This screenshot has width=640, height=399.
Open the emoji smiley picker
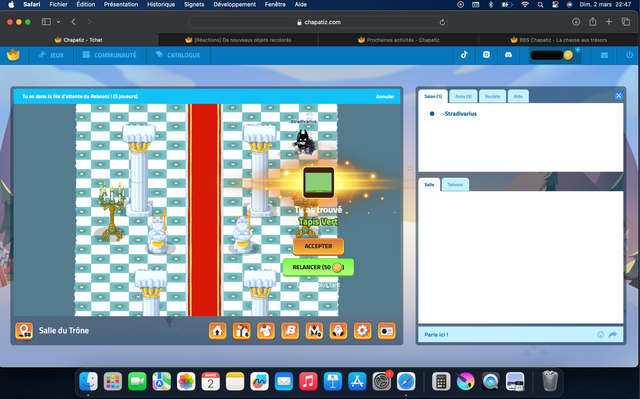tap(600, 335)
